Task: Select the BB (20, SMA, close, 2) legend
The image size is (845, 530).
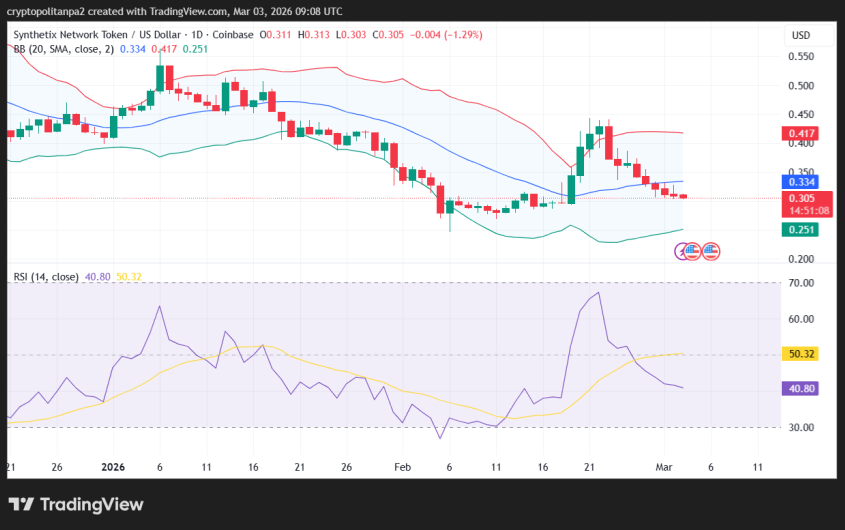Action: 62,48
